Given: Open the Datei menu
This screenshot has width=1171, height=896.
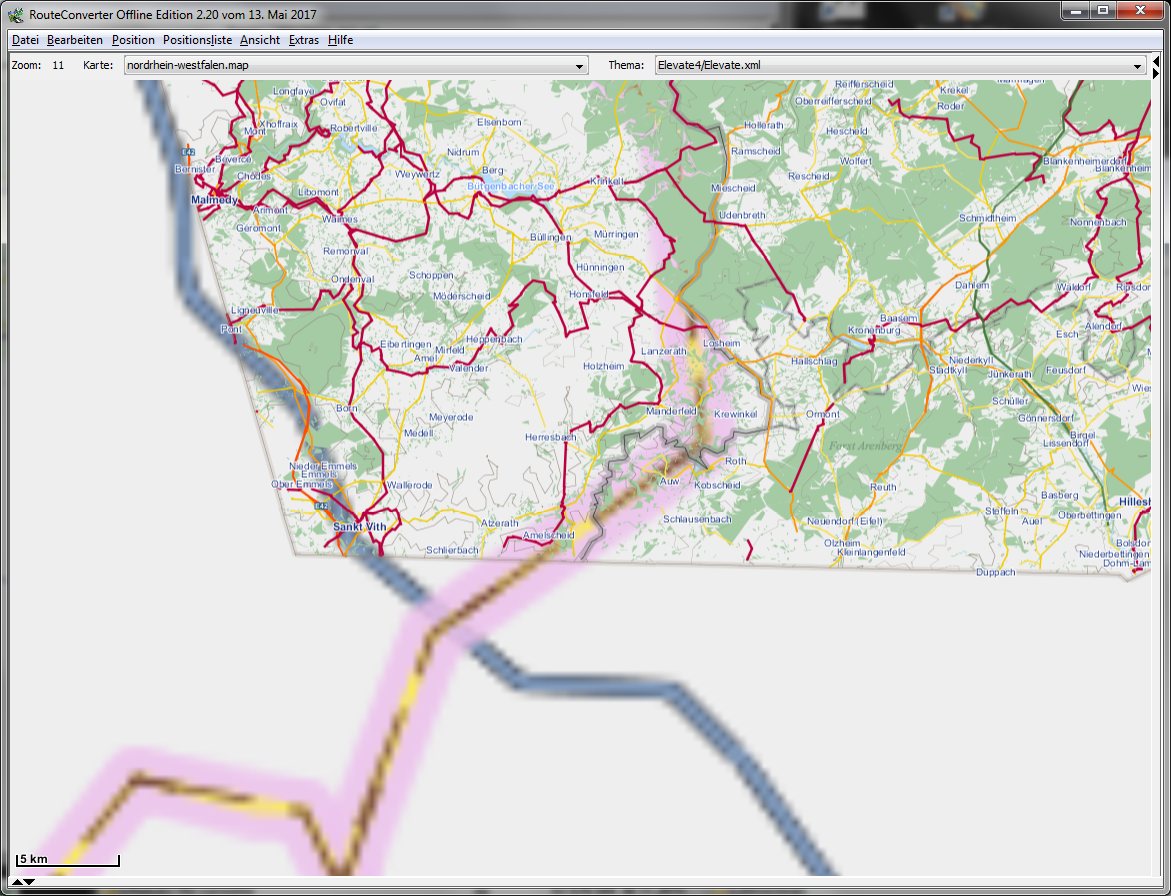Looking at the screenshot, I should pyautogui.click(x=25, y=40).
